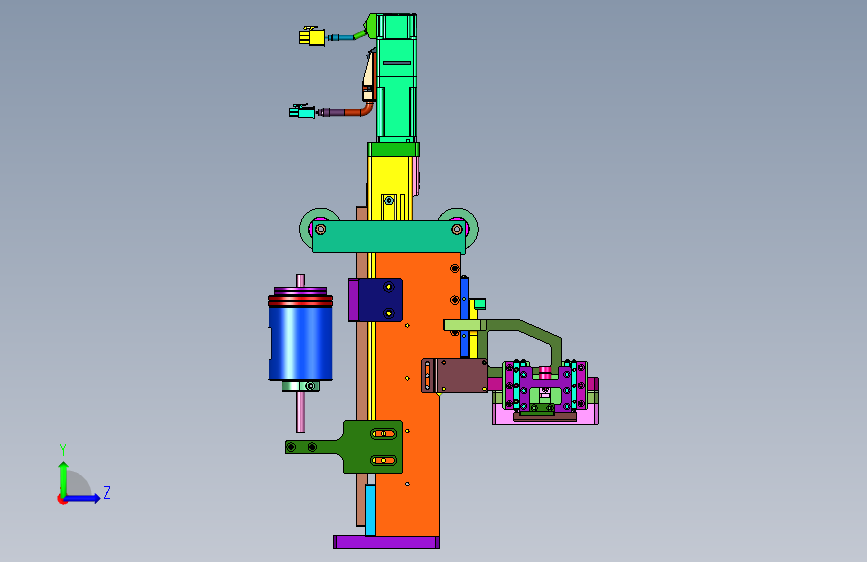Select the yellow coupling housing below the motor

(x=389, y=188)
